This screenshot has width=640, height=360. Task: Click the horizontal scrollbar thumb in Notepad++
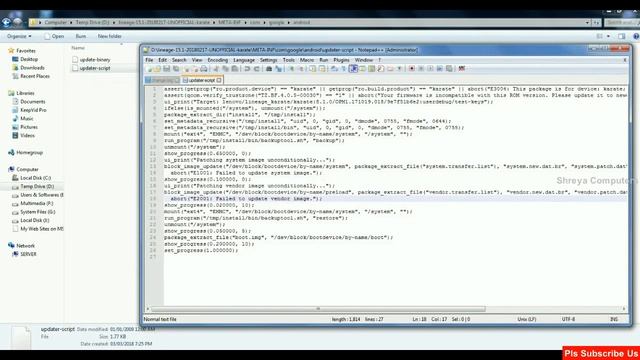tap(318, 309)
